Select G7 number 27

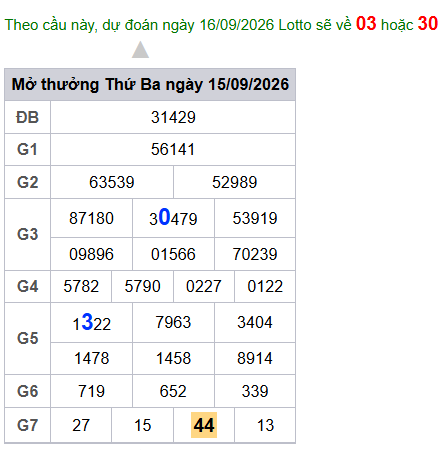click(81, 425)
